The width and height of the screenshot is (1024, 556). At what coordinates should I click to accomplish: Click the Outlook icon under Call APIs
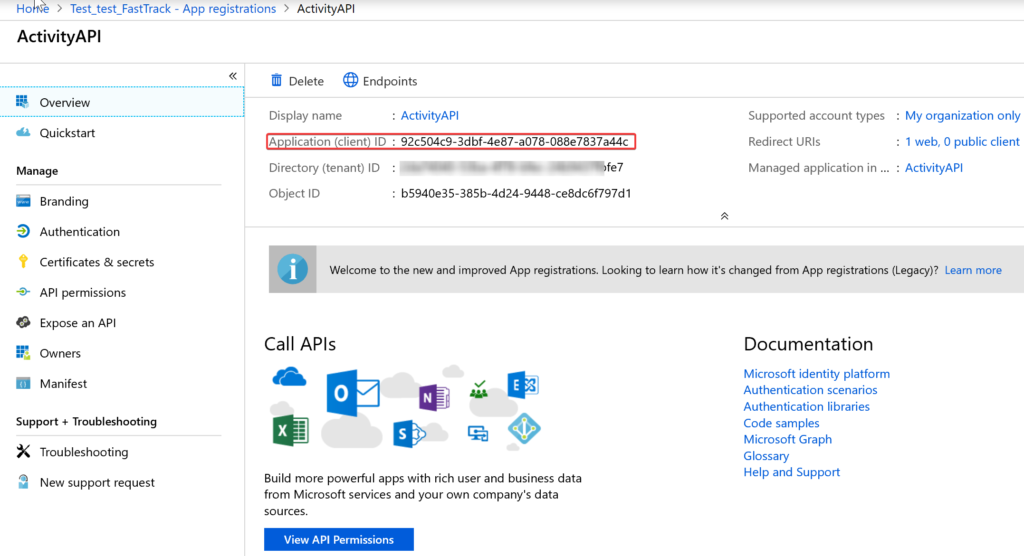click(353, 392)
